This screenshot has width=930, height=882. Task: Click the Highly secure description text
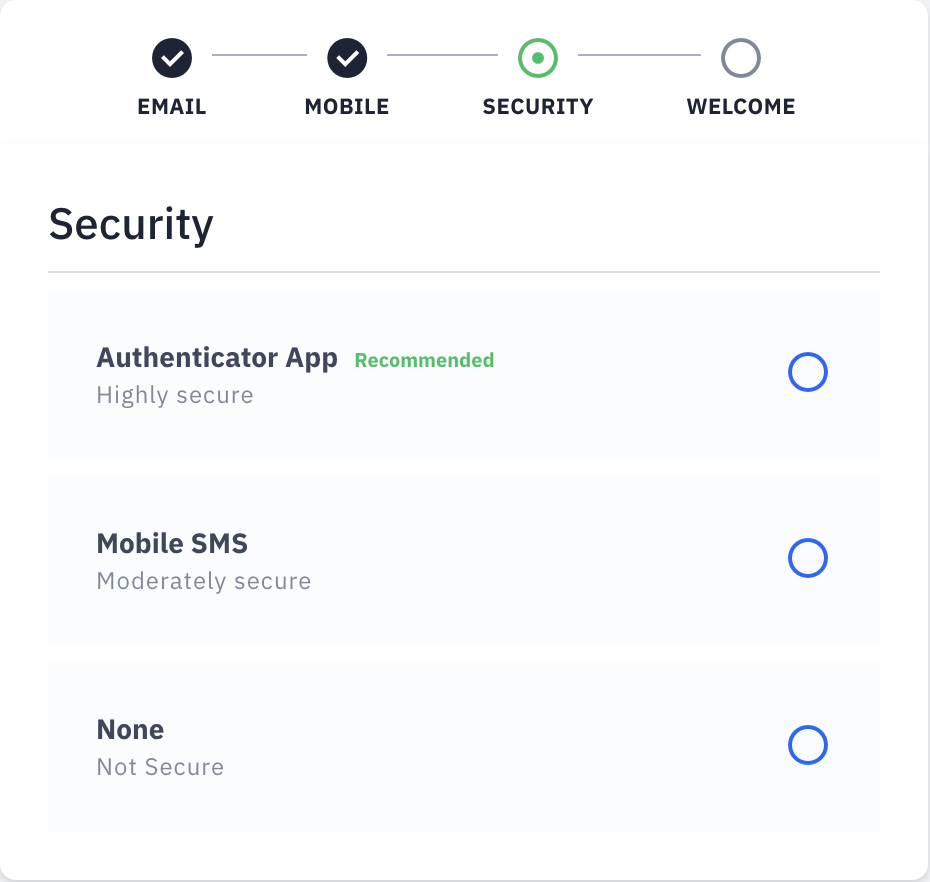[174, 395]
